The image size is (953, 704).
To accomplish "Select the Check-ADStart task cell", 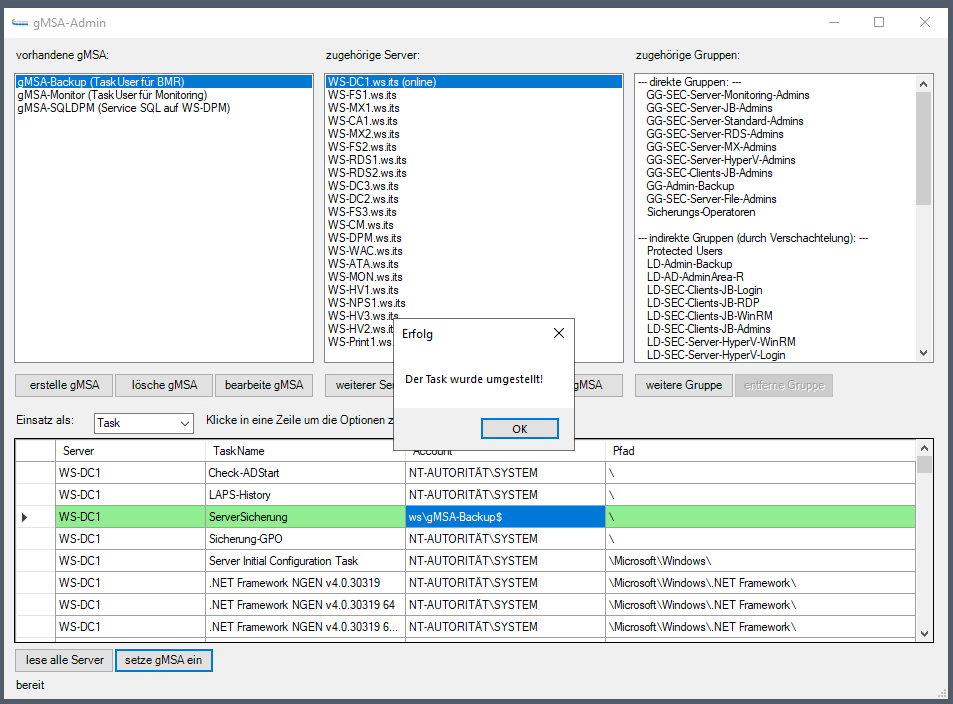I will pos(305,472).
